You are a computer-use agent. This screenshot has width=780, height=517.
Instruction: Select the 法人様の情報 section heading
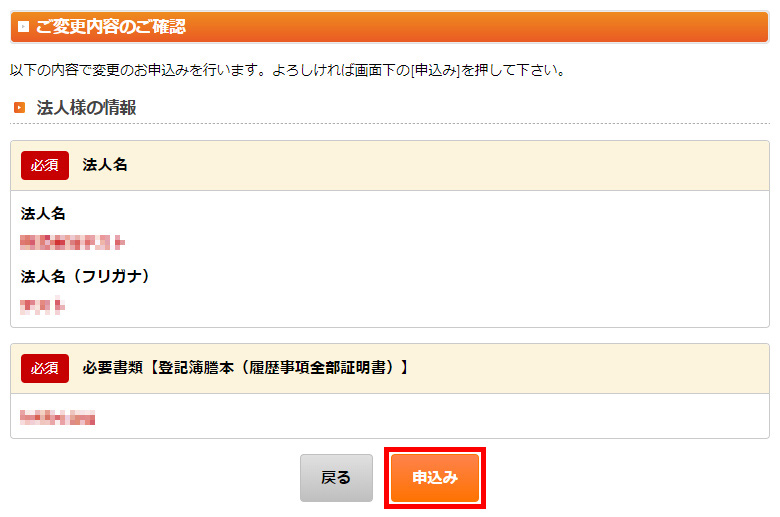pyautogui.click(x=86, y=108)
